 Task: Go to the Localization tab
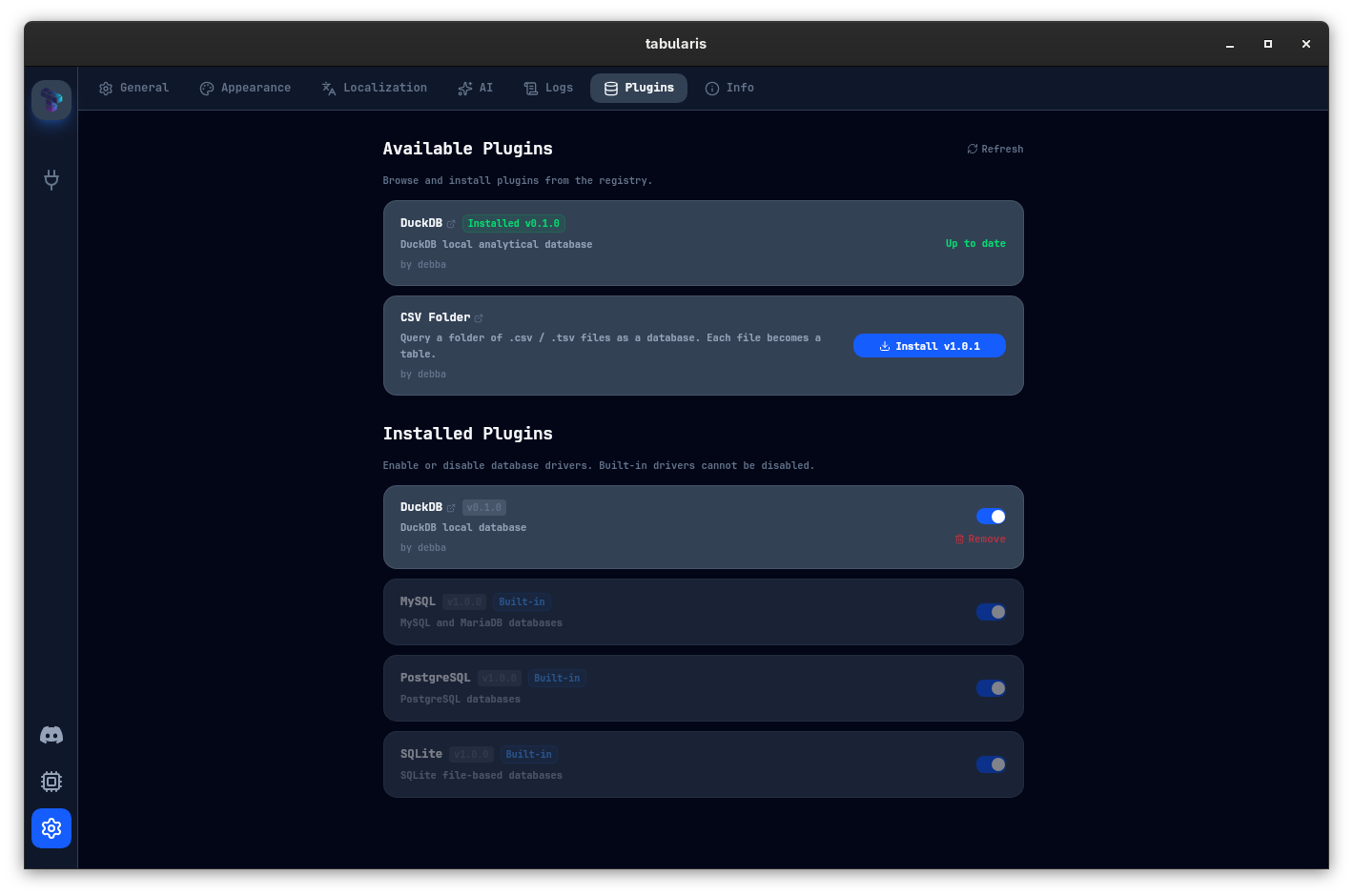click(x=374, y=88)
